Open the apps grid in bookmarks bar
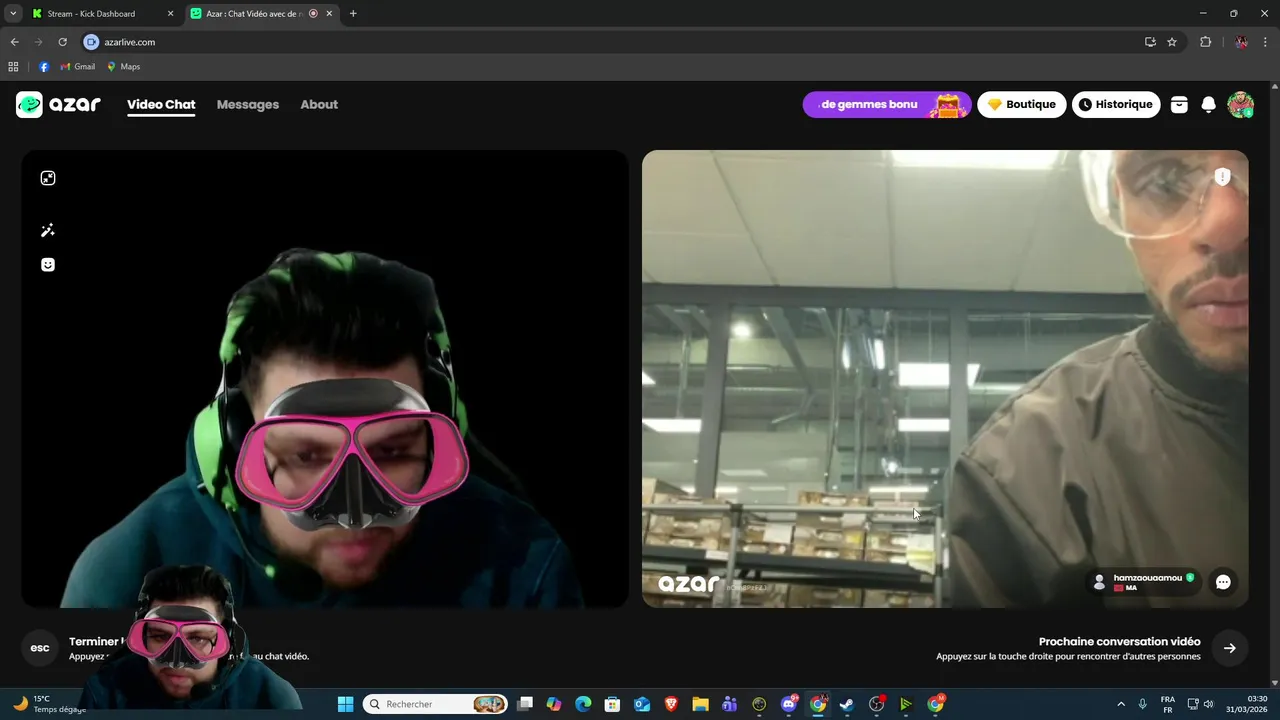The height and width of the screenshot is (720, 1280). (x=13, y=67)
